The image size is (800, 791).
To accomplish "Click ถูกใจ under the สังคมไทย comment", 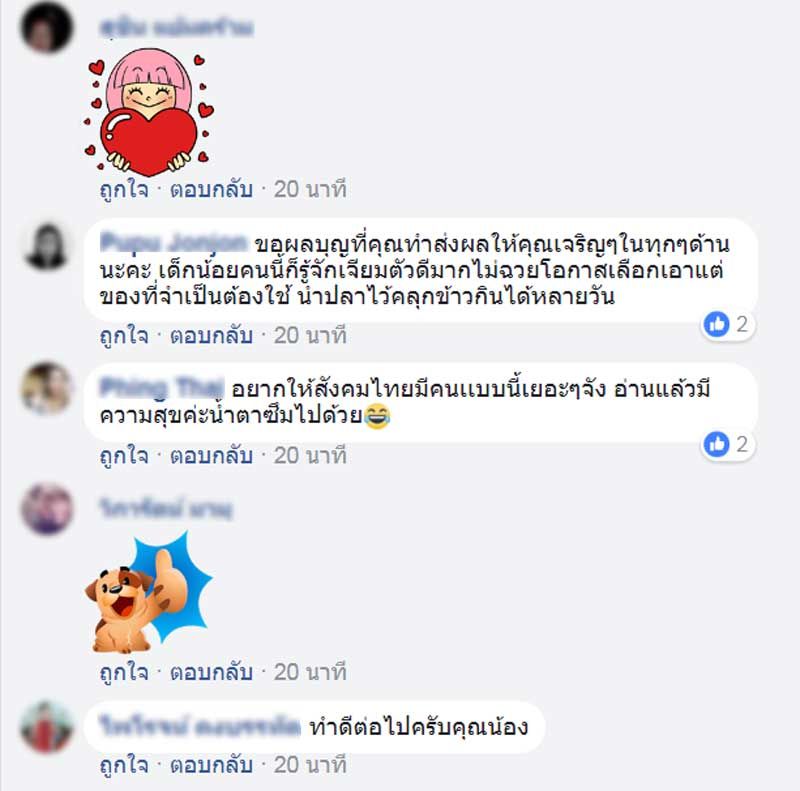I will click(124, 456).
